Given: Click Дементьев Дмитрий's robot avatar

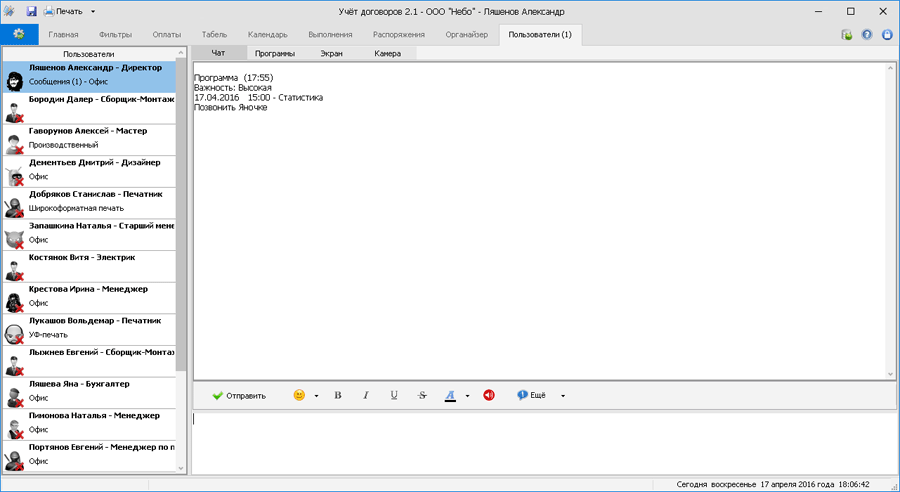Looking at the screenshot, I should [x=14, y=176].
